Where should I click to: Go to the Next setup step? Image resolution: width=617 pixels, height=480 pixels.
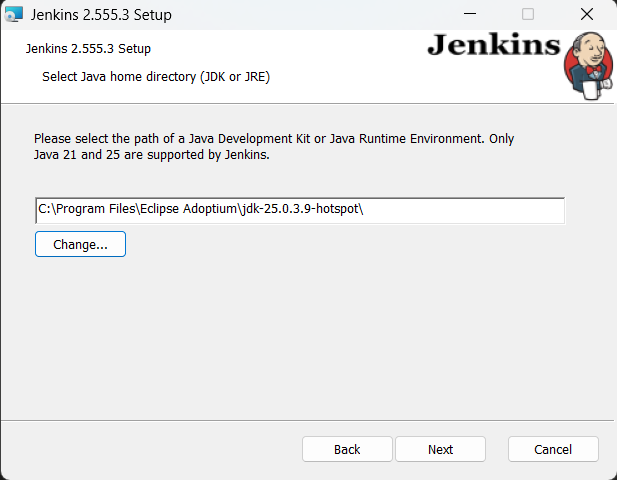(440, 449)
